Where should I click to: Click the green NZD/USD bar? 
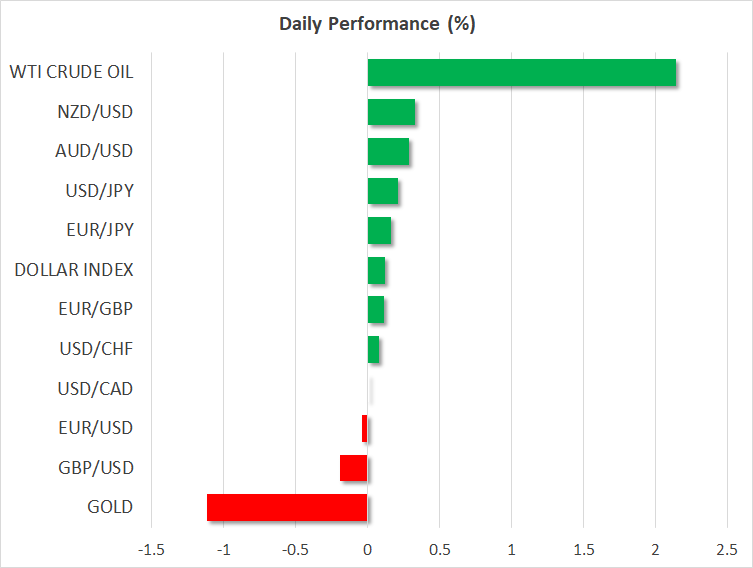pyautogui.click(x=391, y=112)
